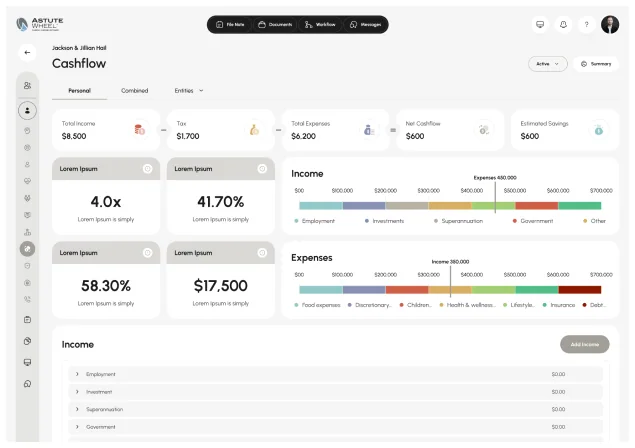Go back using the arrow button
This screenshot has height=448, width=635.
(x=27, y=53)
